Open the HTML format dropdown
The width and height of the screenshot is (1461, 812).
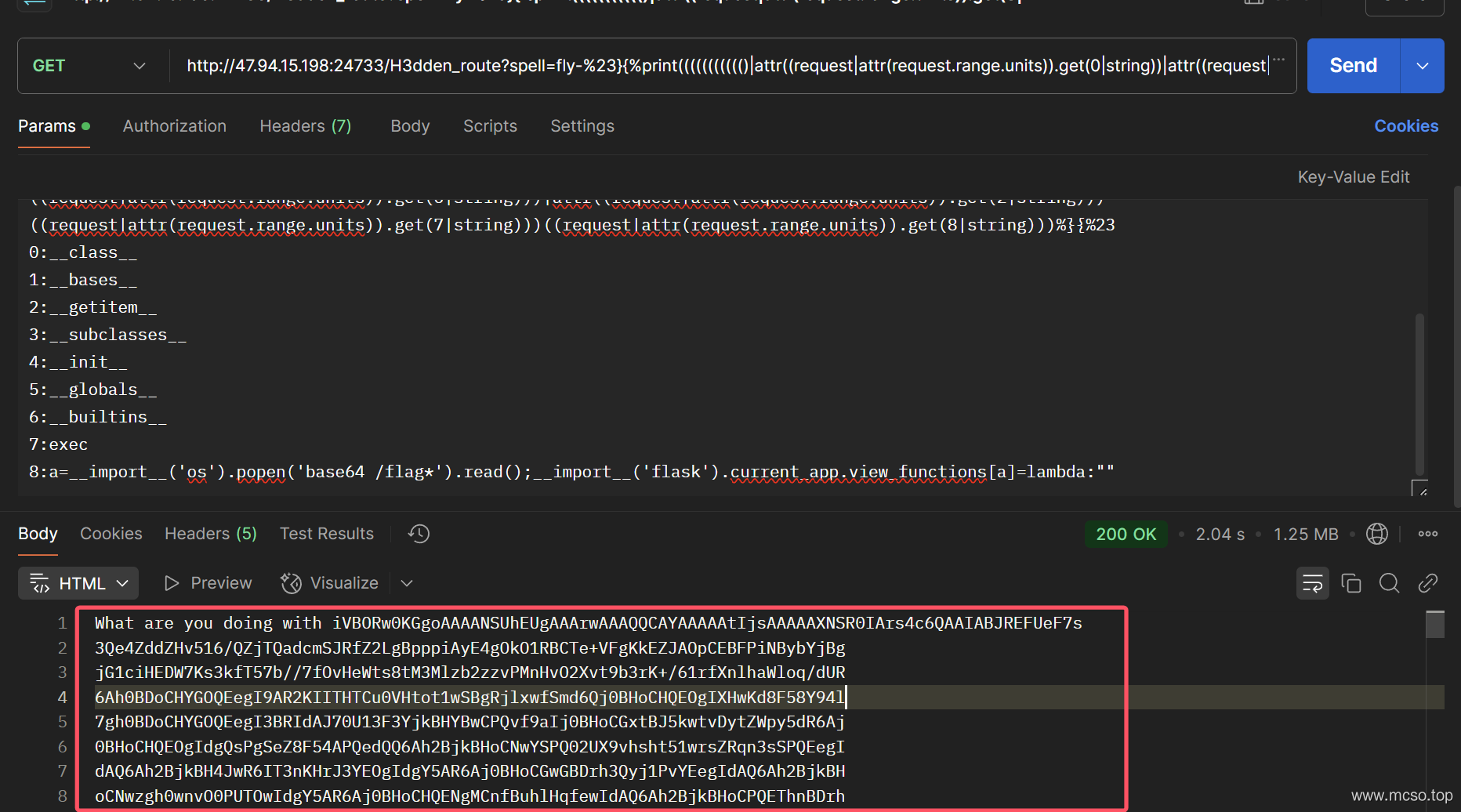pos(78,583)
